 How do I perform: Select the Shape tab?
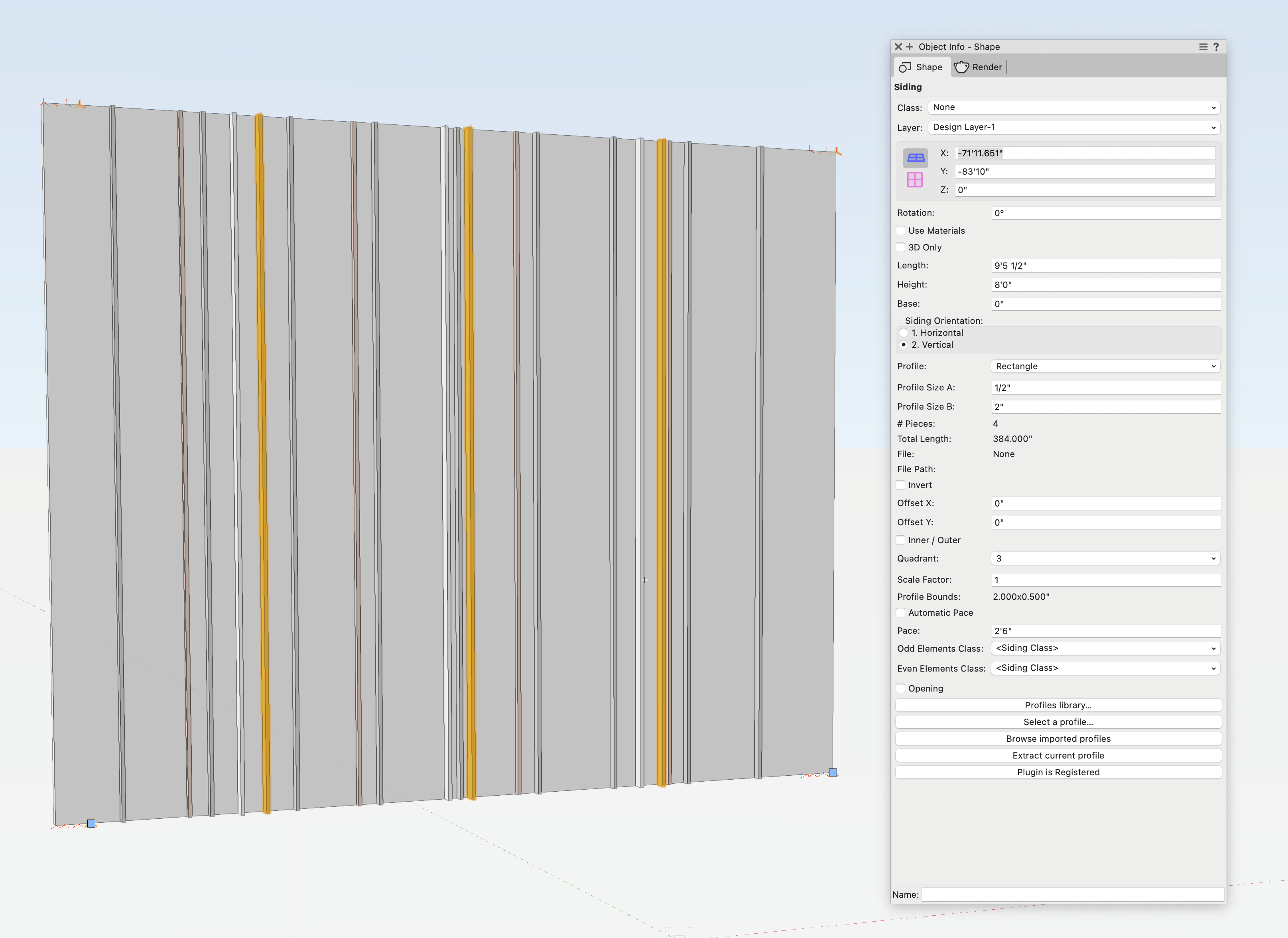point(921,67)
